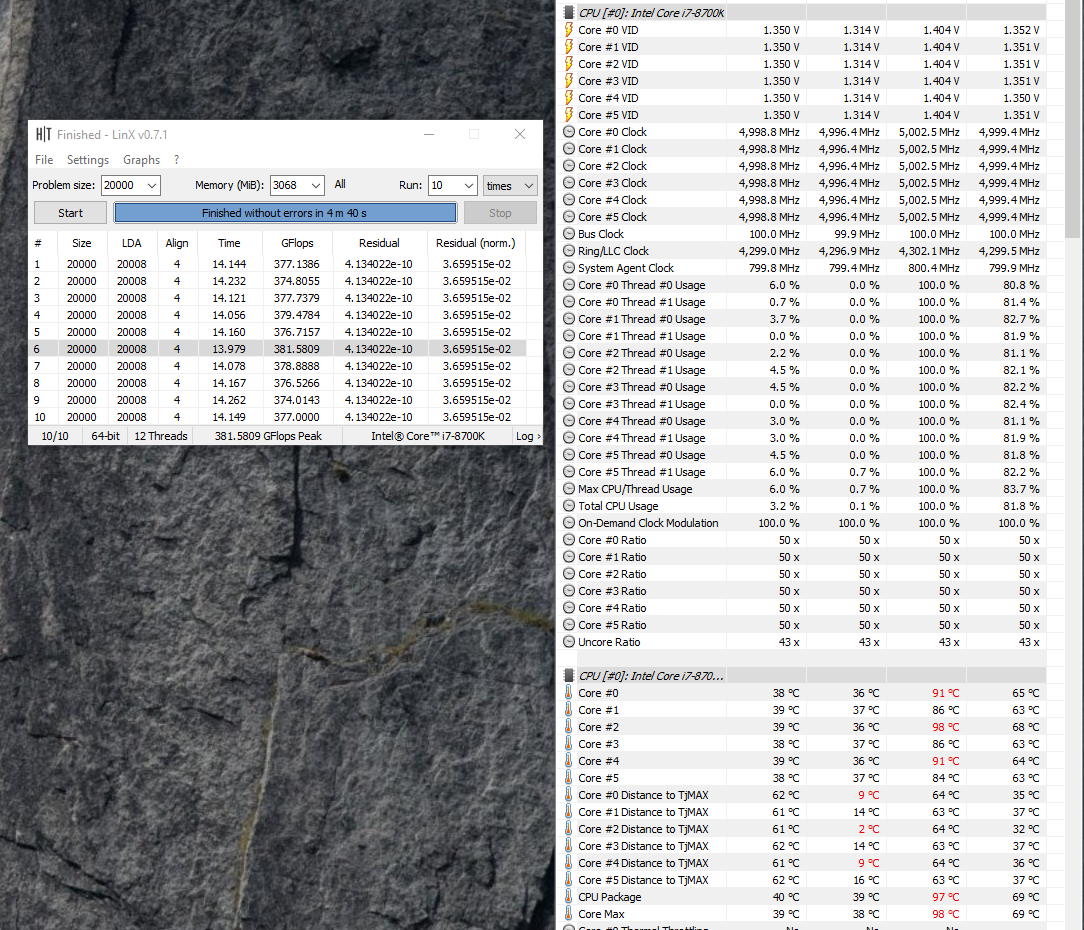Click the lightning bolt icon for Core #3 VID
Image resolution: width=1084 pixels, height=930 pixels.
pos(569,81)
